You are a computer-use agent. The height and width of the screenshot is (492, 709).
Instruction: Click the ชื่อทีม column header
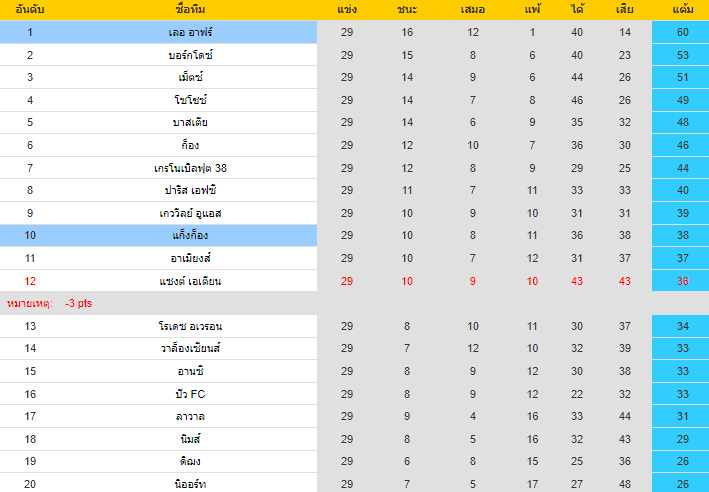click(190, 10)
